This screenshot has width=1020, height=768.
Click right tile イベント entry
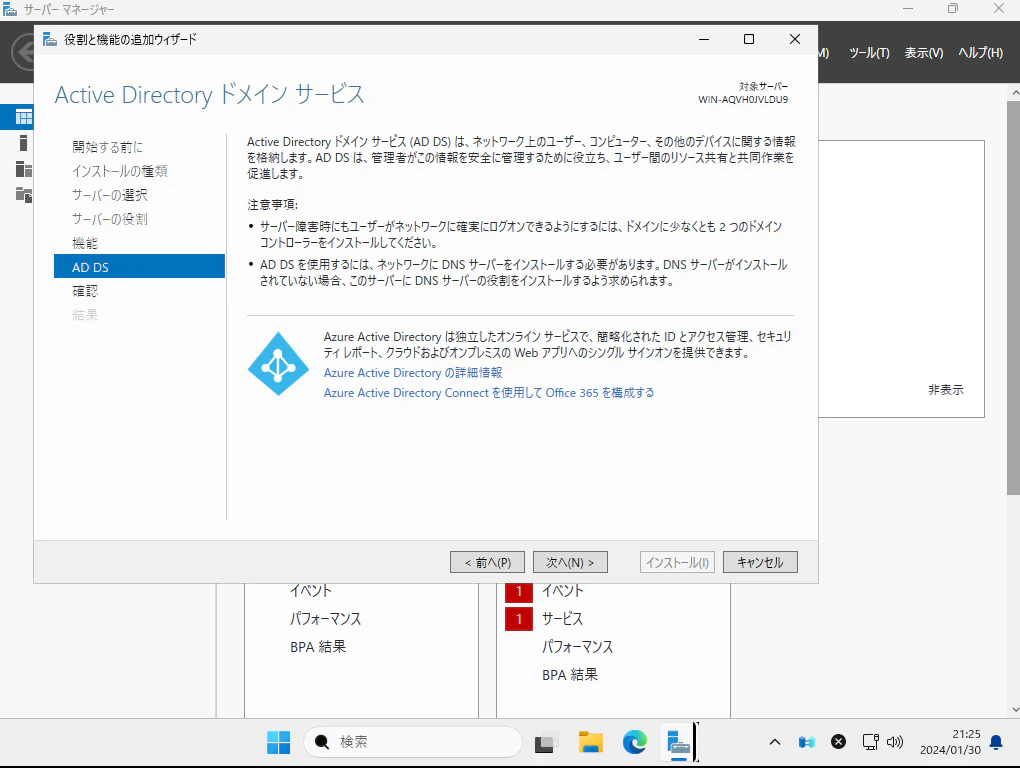click(563, 591)
